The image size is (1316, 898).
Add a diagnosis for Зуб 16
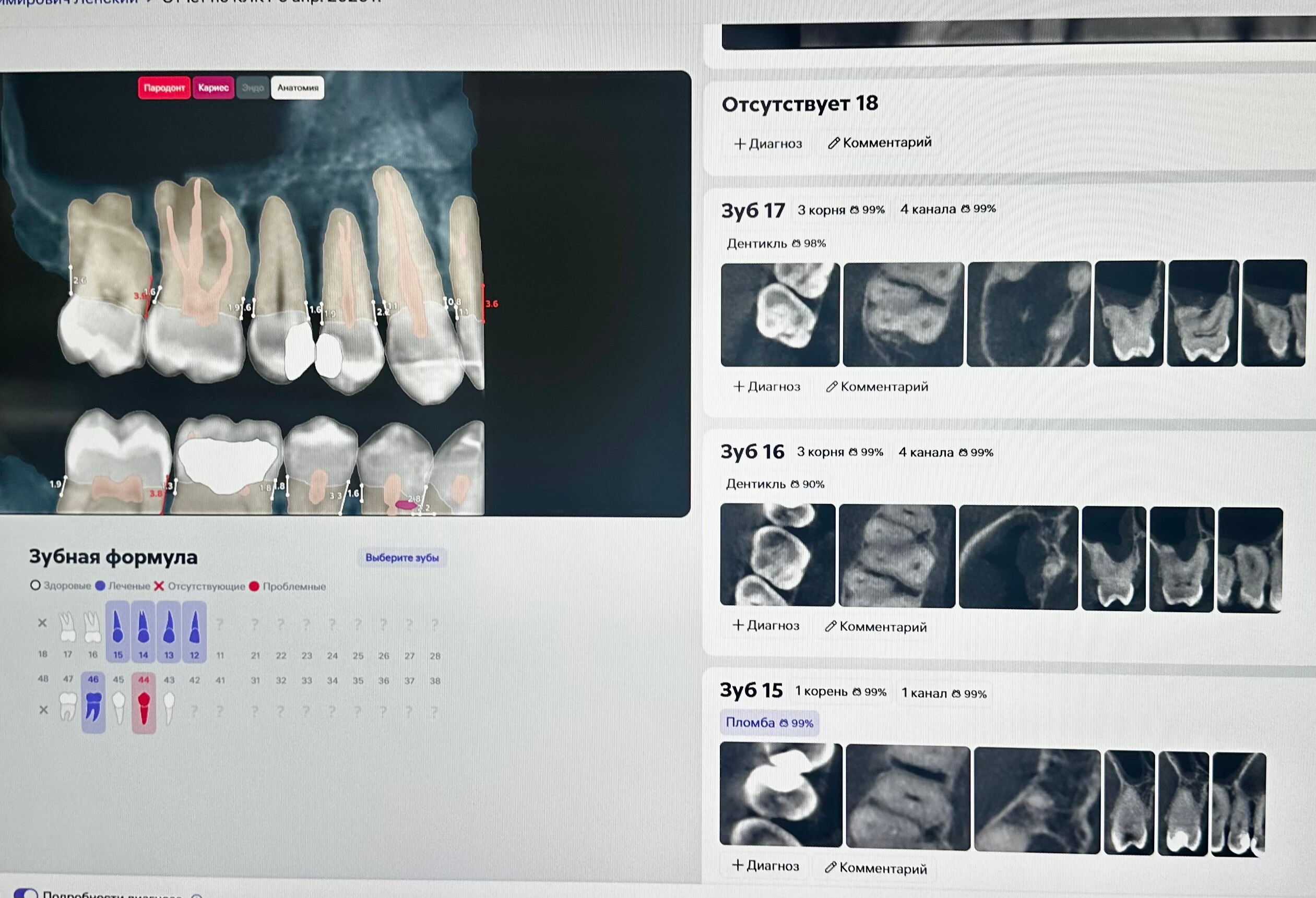tap(766, 625)
